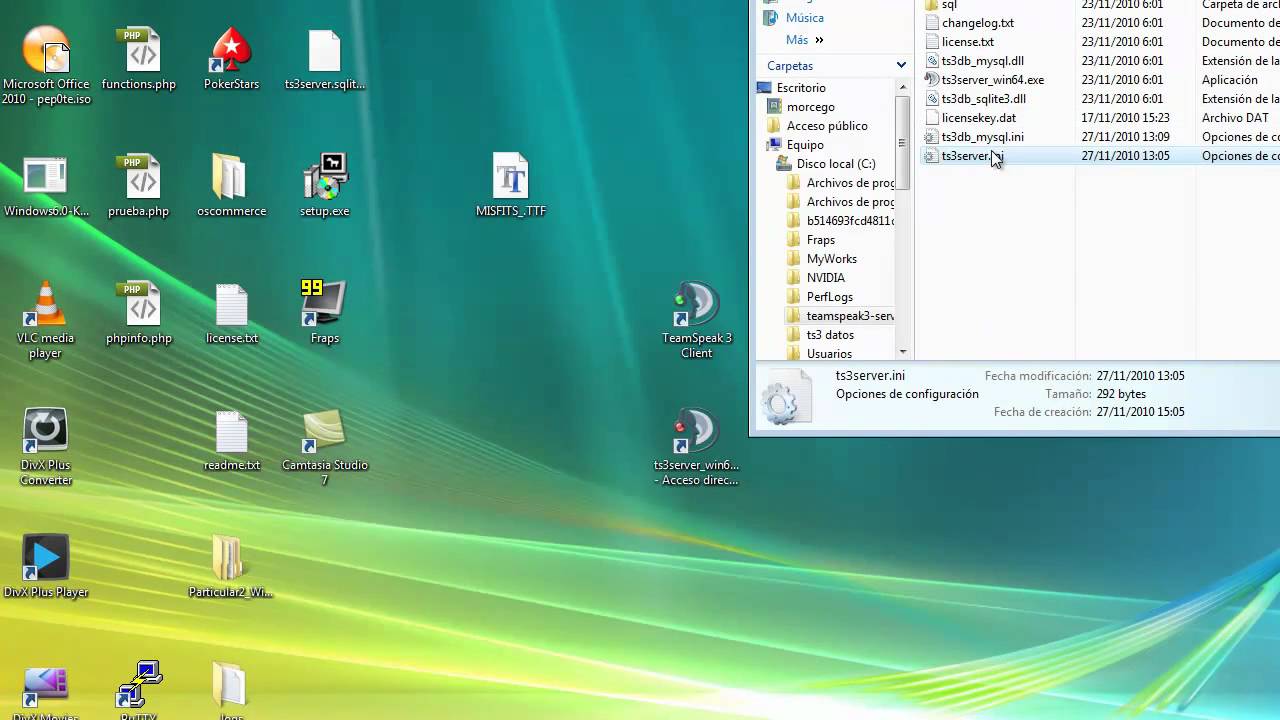Image resolution: width=1280 pixels, height=720 pixels.
Task: Select ts3server_win64 desktop shortcut
Action: tap(697, 447)
